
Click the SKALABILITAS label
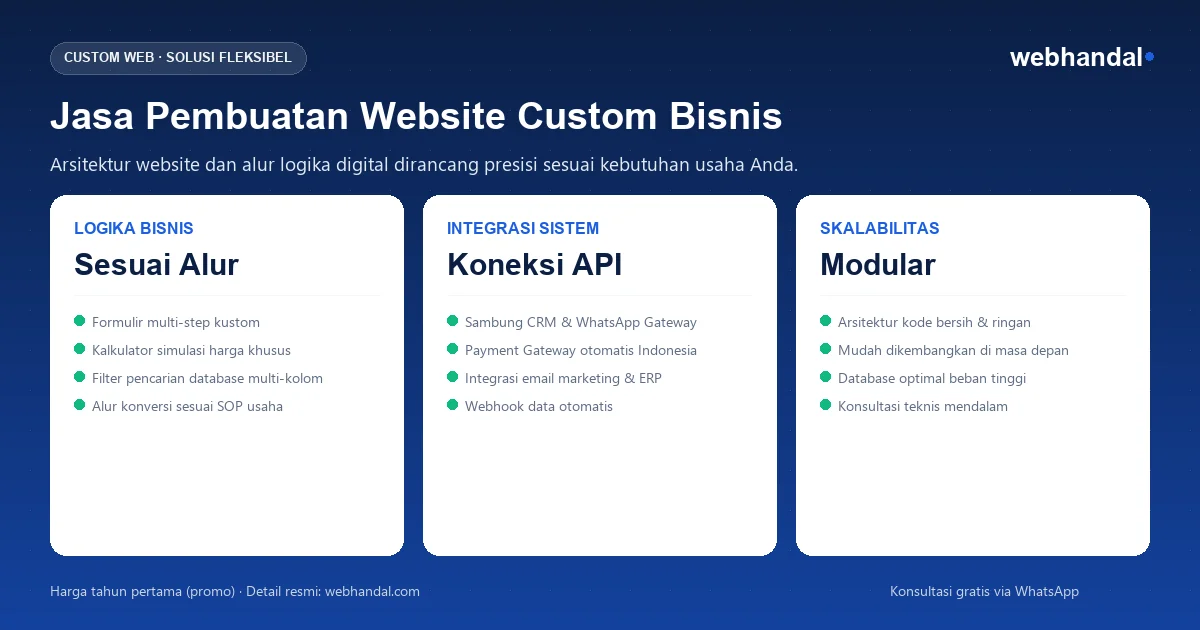coord(880,228)
